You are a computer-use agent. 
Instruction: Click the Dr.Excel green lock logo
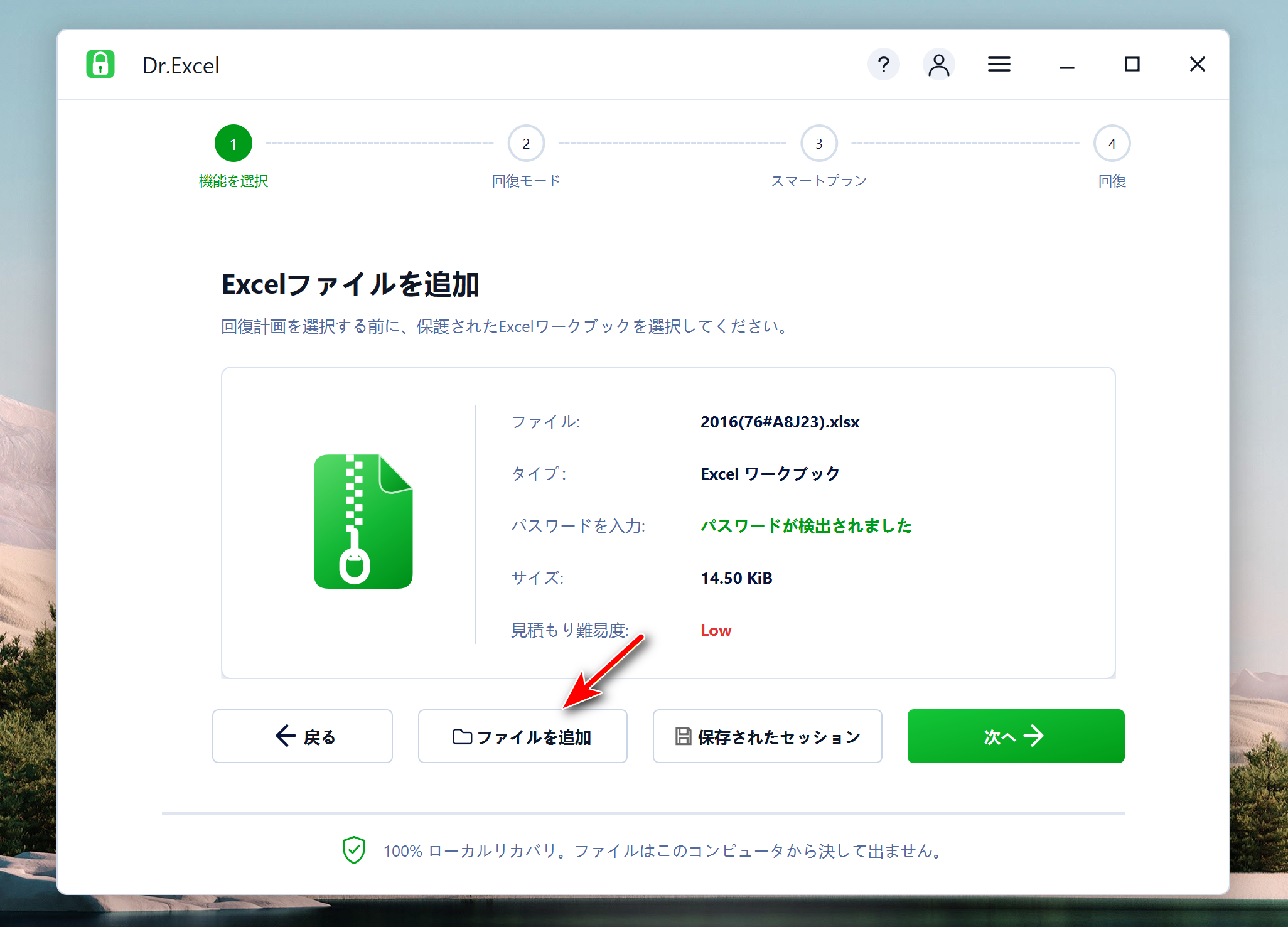click(x=100, y=64)
